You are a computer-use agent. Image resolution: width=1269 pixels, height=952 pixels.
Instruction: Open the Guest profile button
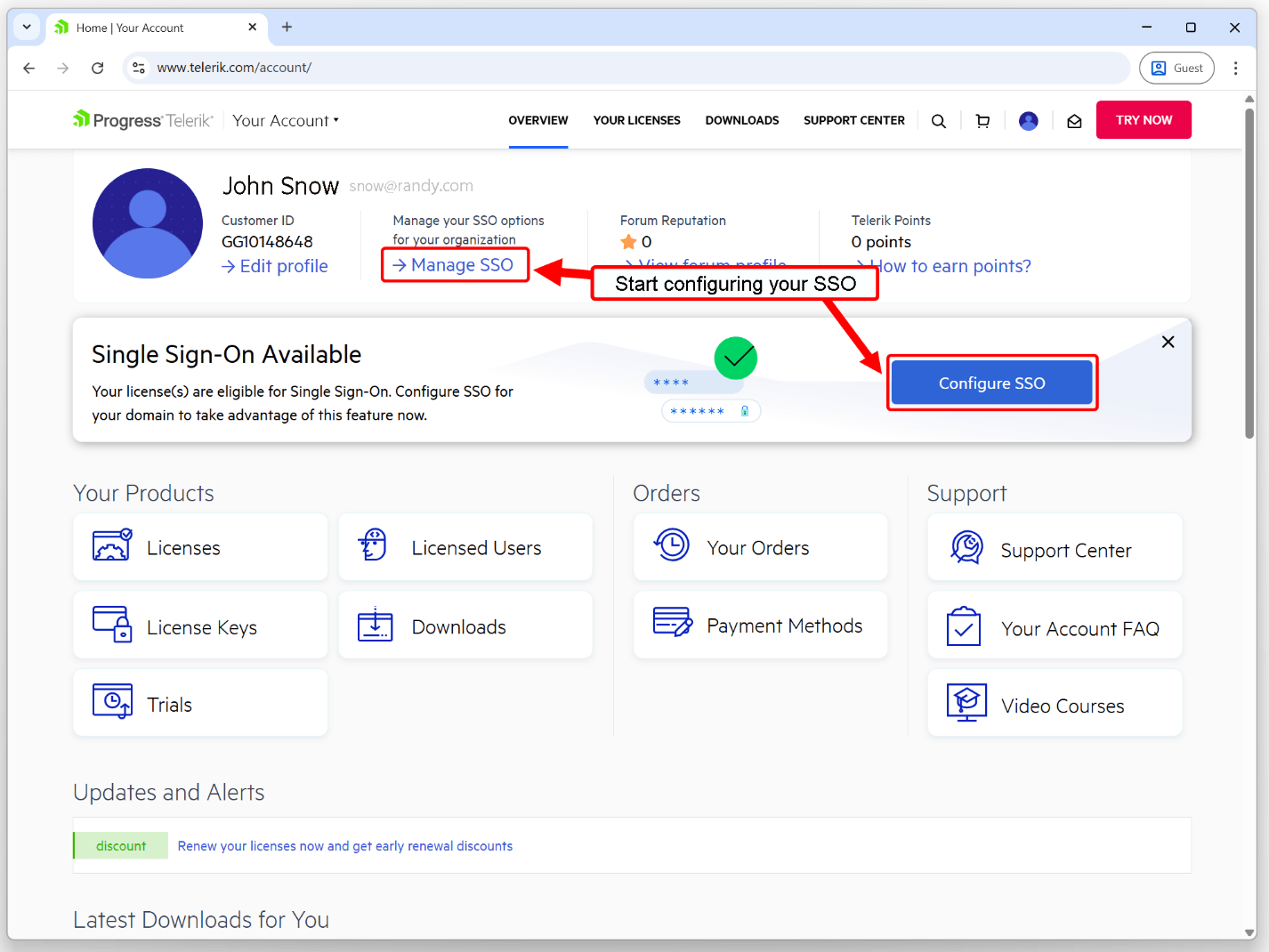tap(1176, 68)
